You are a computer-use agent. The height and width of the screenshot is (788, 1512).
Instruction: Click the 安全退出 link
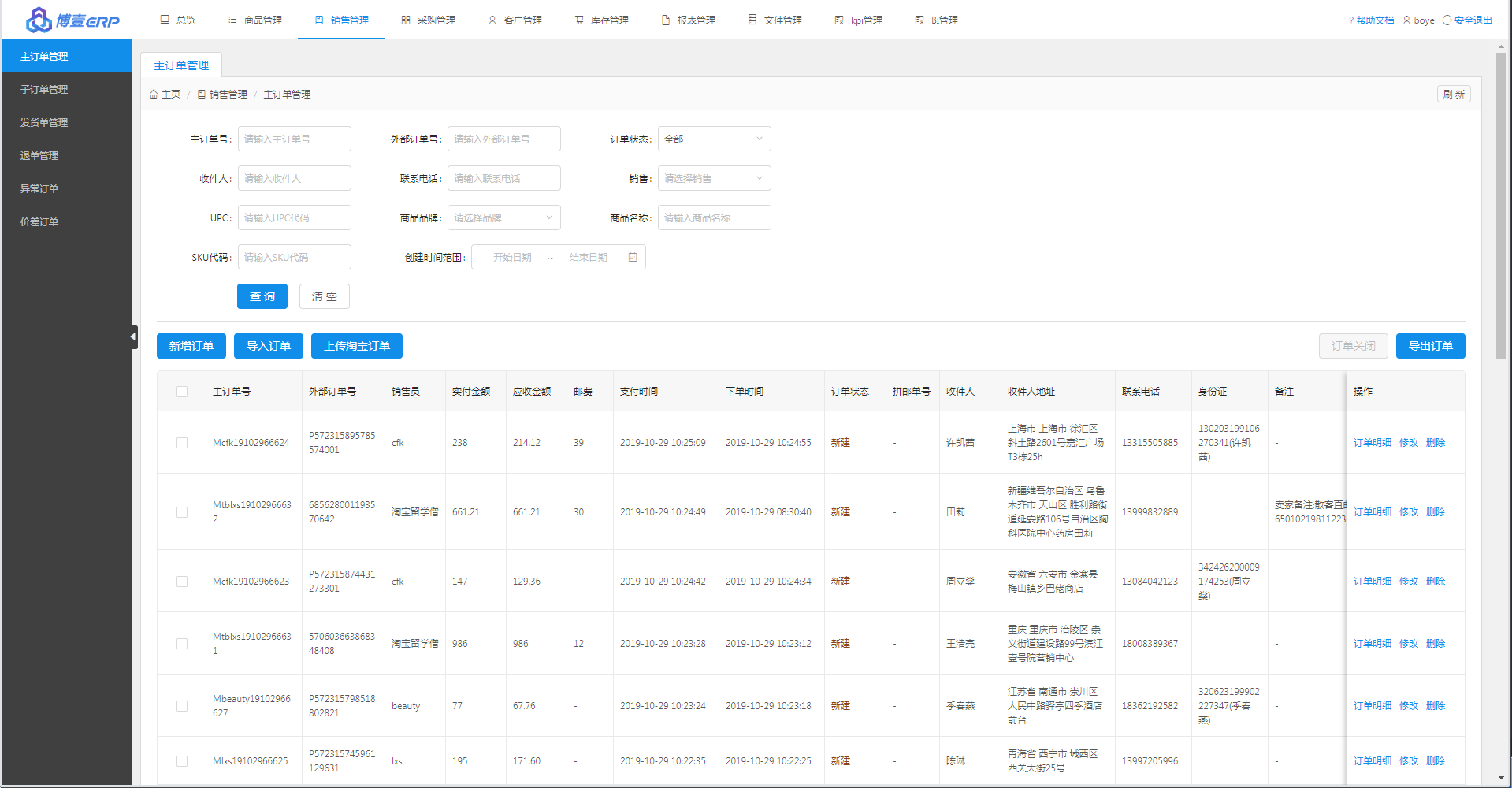click(1473, 20)
